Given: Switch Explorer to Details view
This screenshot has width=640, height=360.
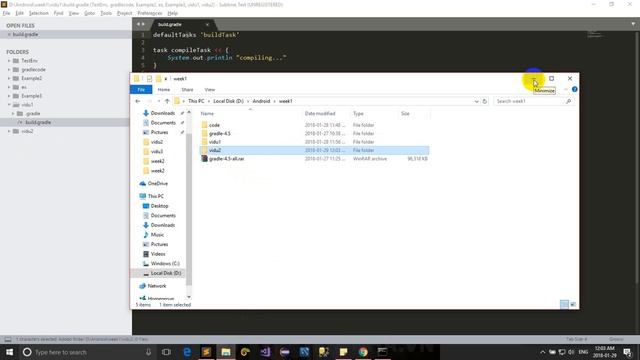Looking at the screenshot, I should point(564,304).
